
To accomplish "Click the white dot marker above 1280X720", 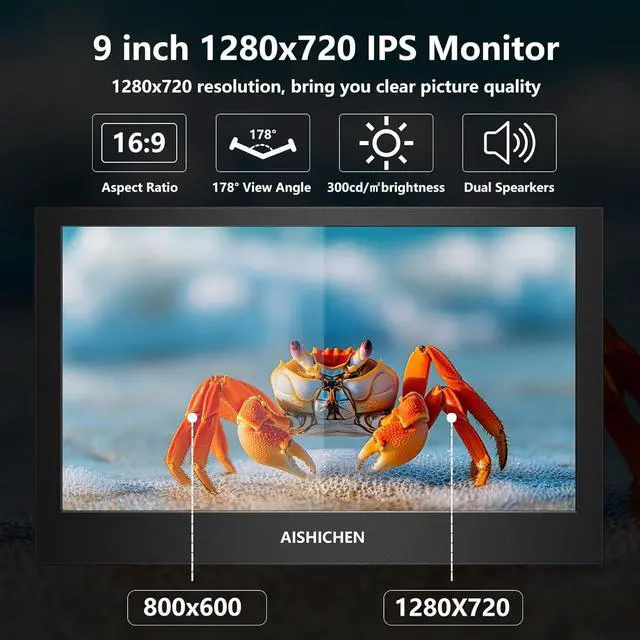I will [452, 416].
